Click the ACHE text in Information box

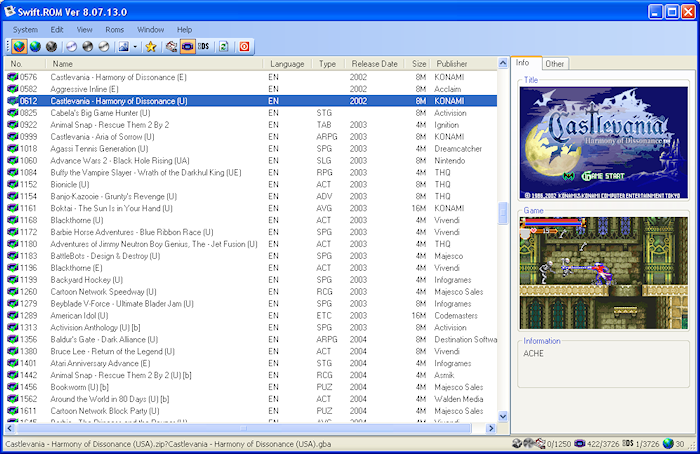click(x=533, y=354)
